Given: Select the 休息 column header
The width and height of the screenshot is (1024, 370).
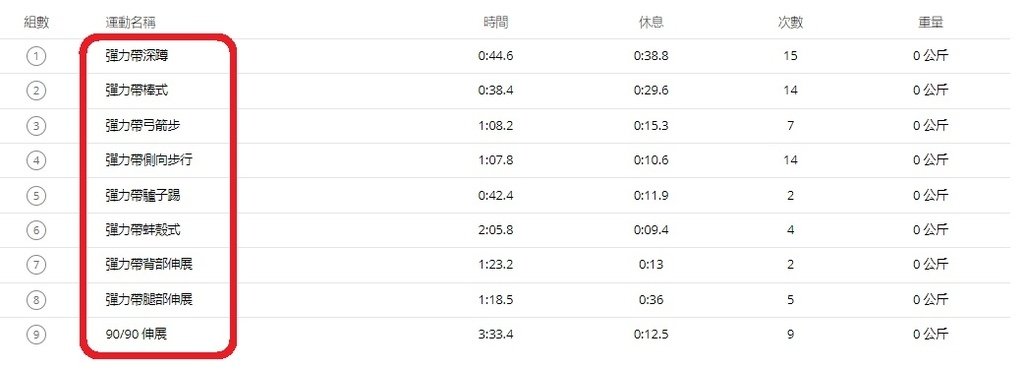Looking at the screenshot, I should pos(651,22).
